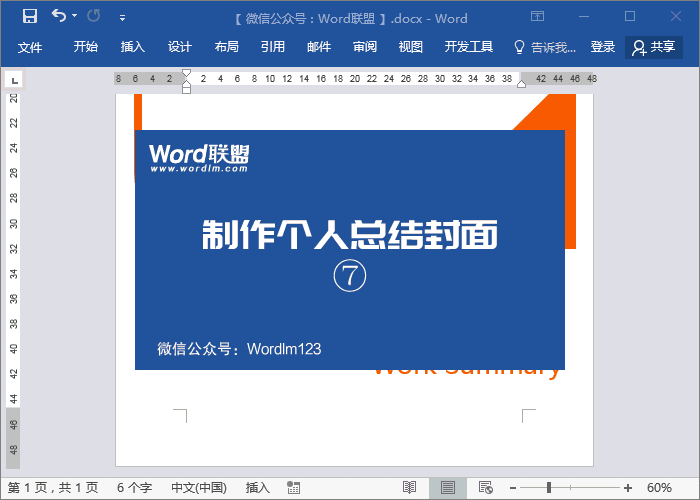Click the macro recording icon in status bar
This screenshot has height=500, width=700.
pos(293,488)
